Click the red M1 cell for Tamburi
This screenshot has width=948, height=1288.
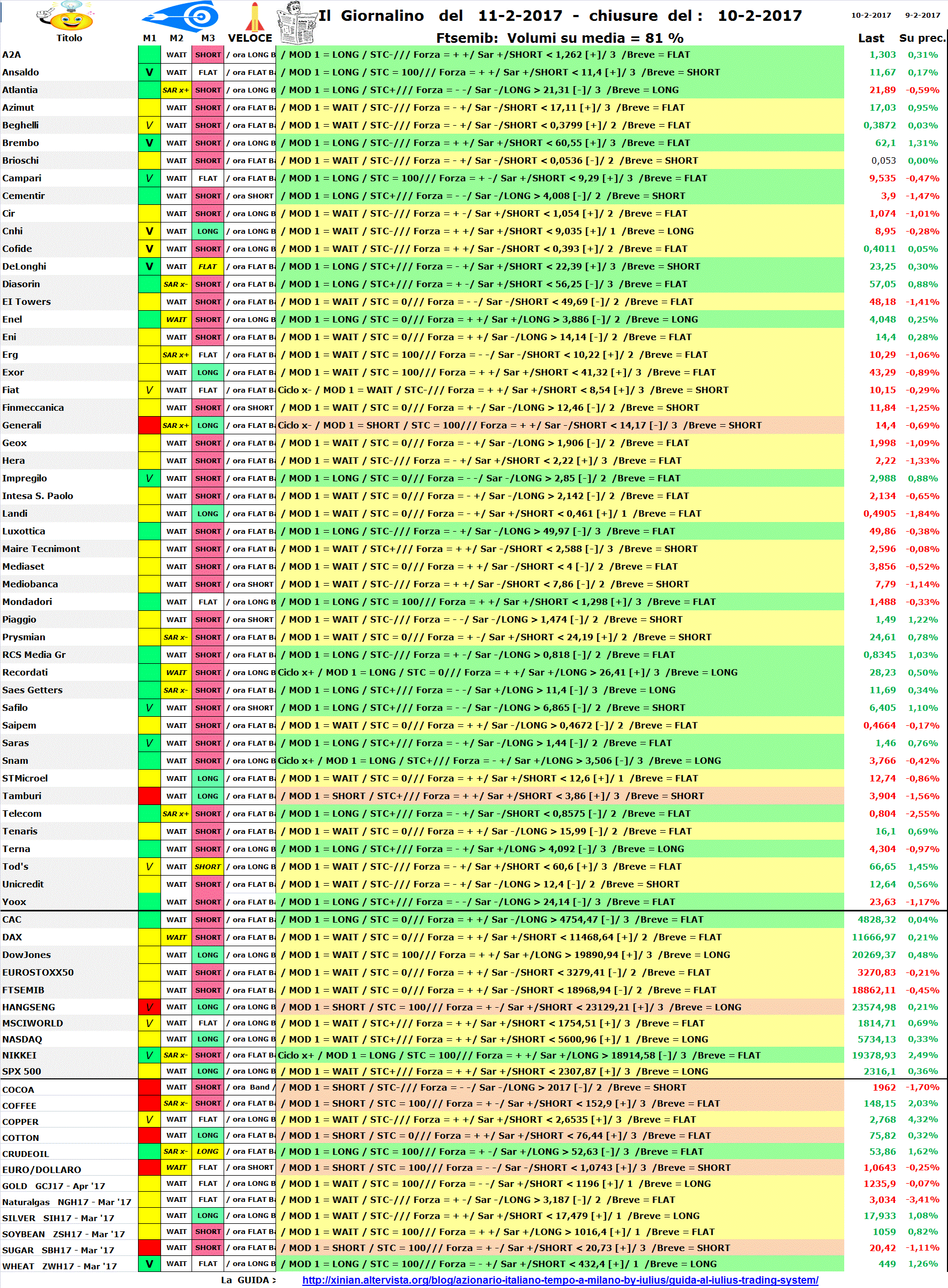pos(149,796)
